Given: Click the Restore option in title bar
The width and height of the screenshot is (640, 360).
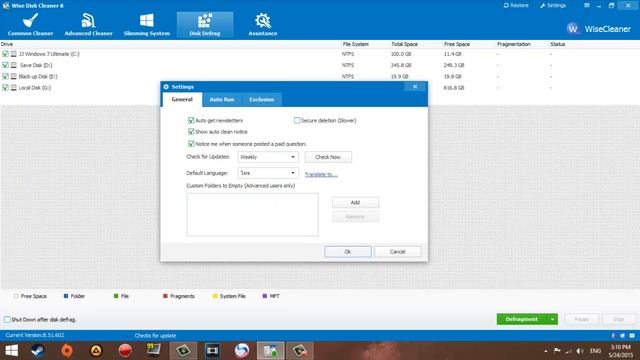Looking at the screenshot, I should (x=516, y=5).
